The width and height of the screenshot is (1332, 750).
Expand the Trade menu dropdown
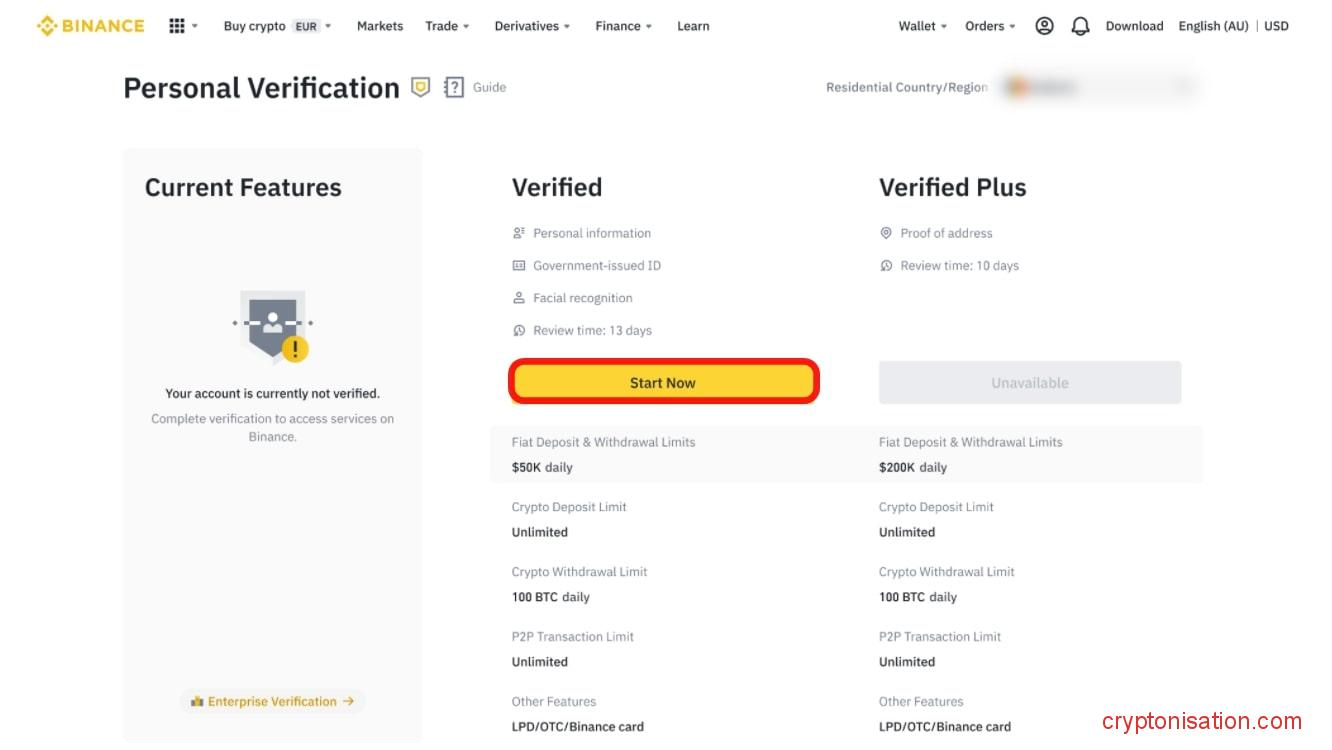(x=446, y=26)
